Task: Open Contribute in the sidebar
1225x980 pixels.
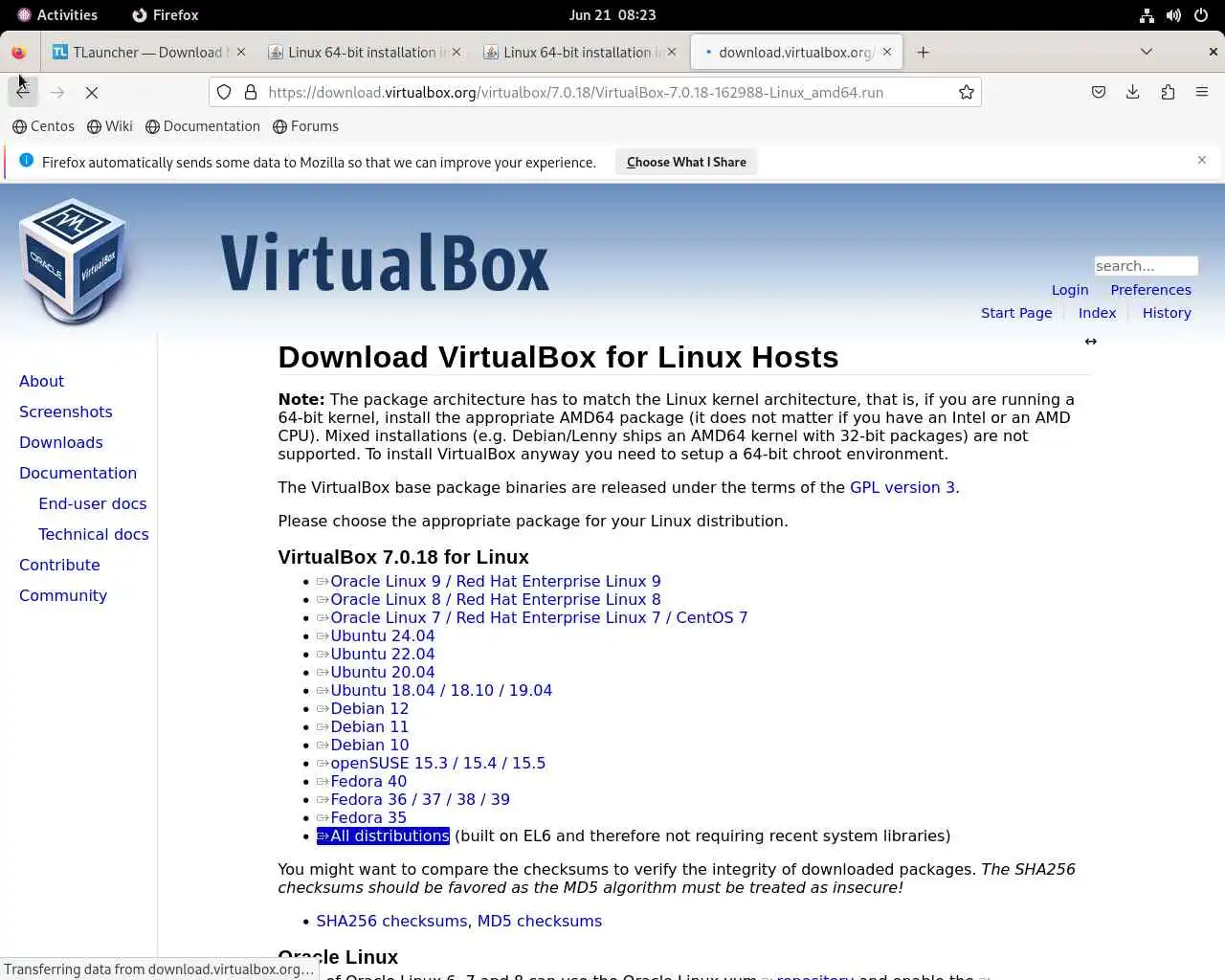Action: point(59,565)
